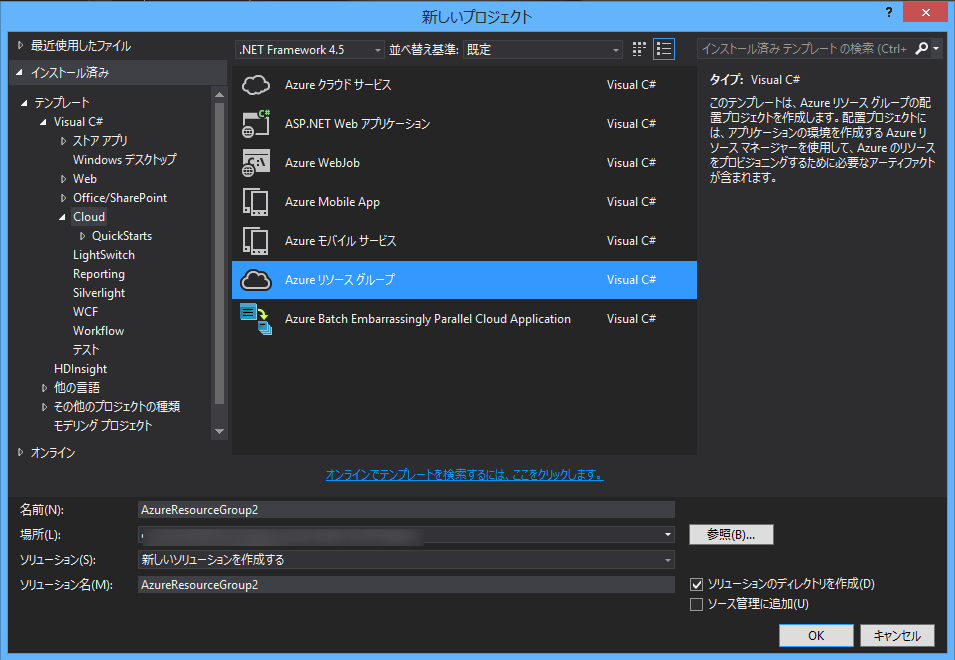Select WCF template category
This screenshot has width=955, height=660.
pyautogui.click(x=85, y=312)
